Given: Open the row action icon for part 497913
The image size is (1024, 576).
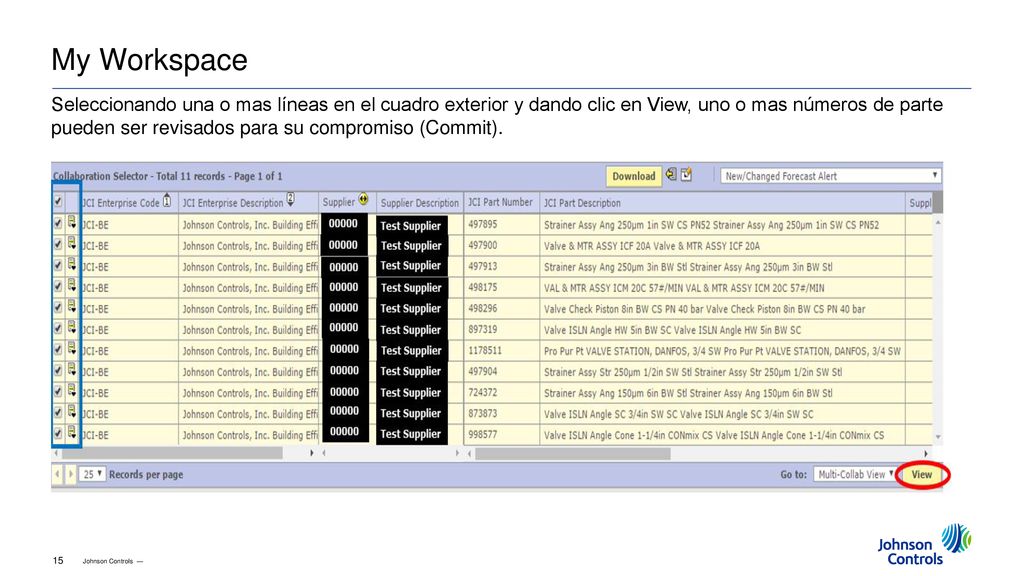Looking at the screenshot, I should (72, 265).
